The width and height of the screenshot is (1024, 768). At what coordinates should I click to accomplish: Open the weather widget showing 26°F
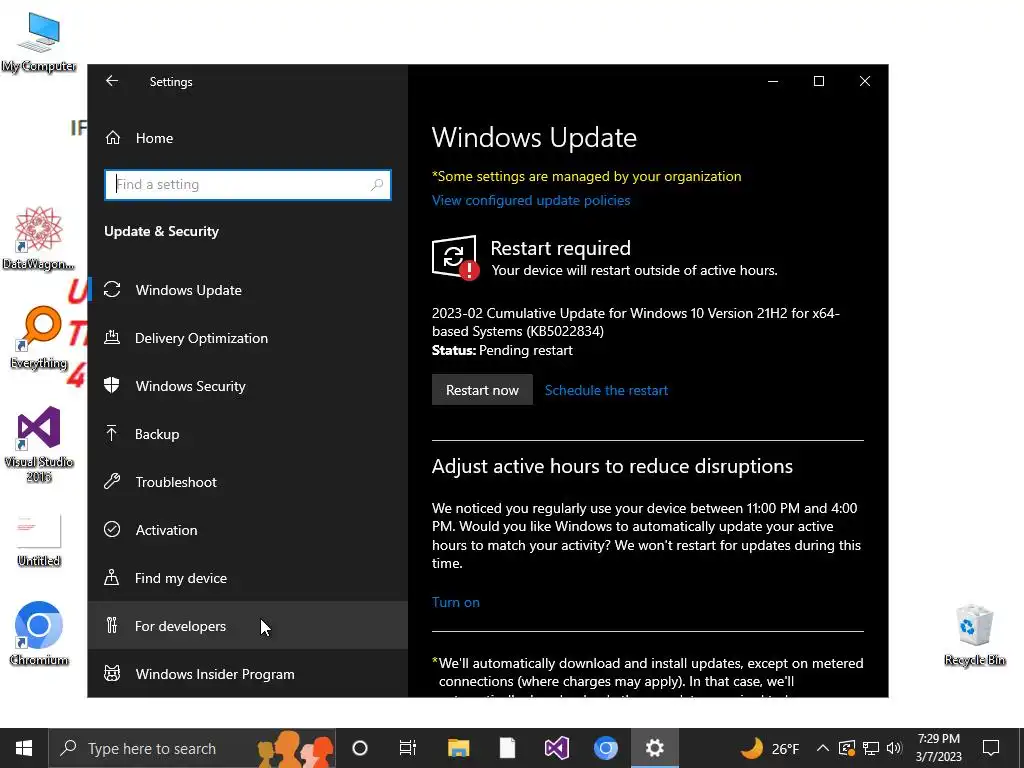(x=770, y=748)
